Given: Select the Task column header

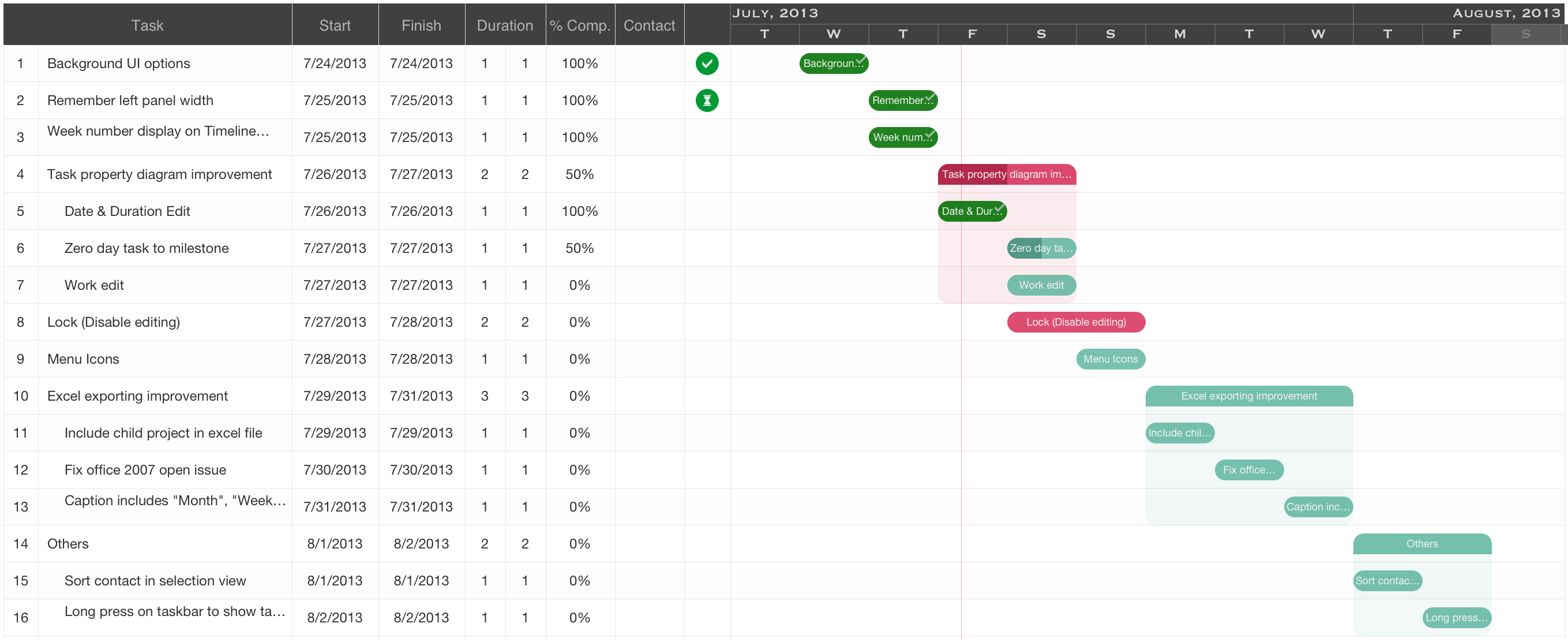Looking at the screenshot, I should (x=147, y=25).
